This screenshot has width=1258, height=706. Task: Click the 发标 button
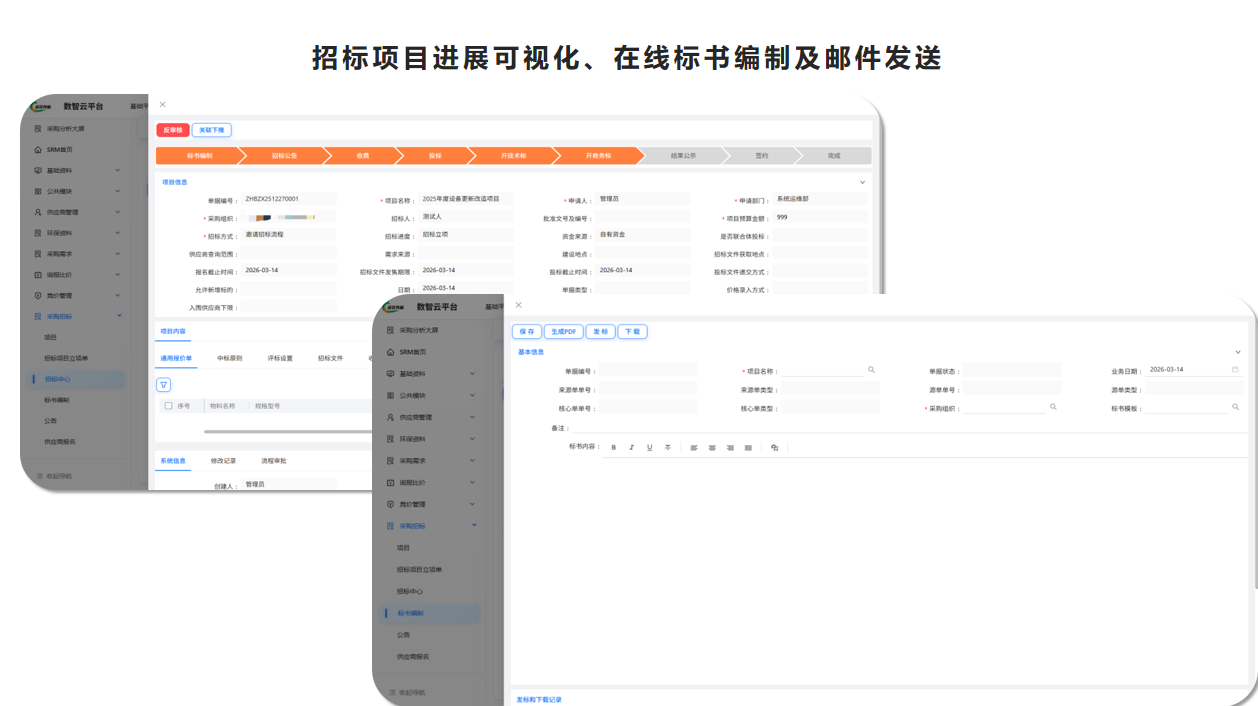600,331
